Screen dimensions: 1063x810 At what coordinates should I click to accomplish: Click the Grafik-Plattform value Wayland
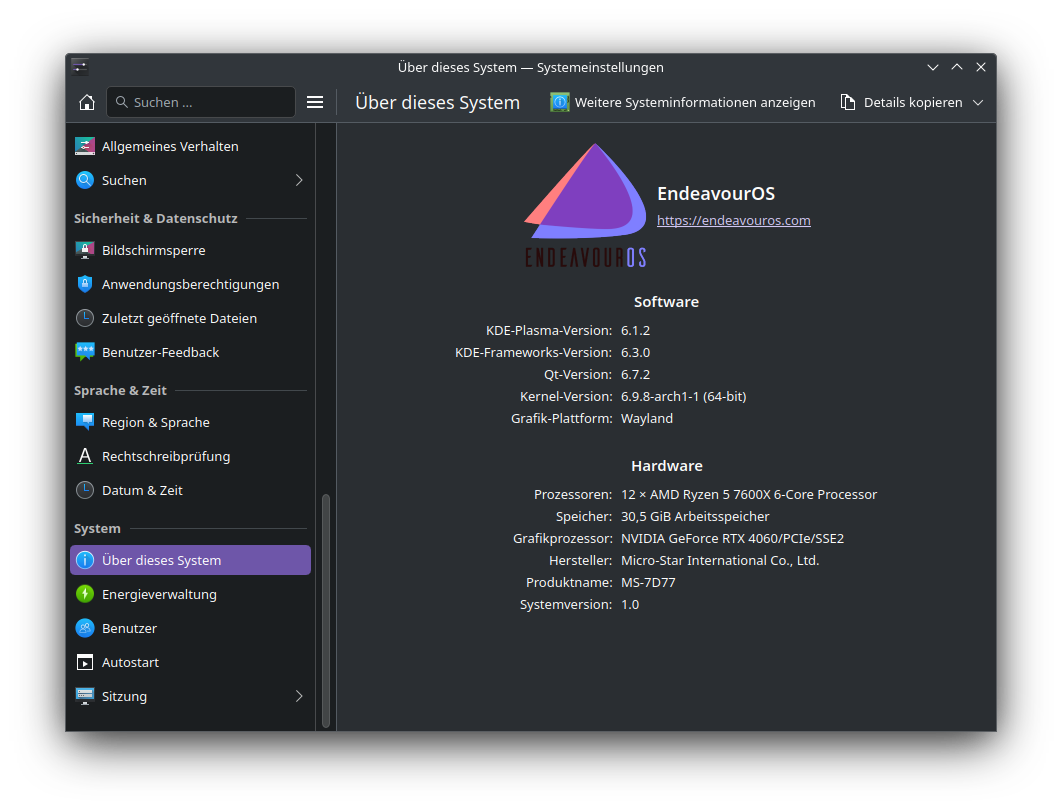coord(647,418)
